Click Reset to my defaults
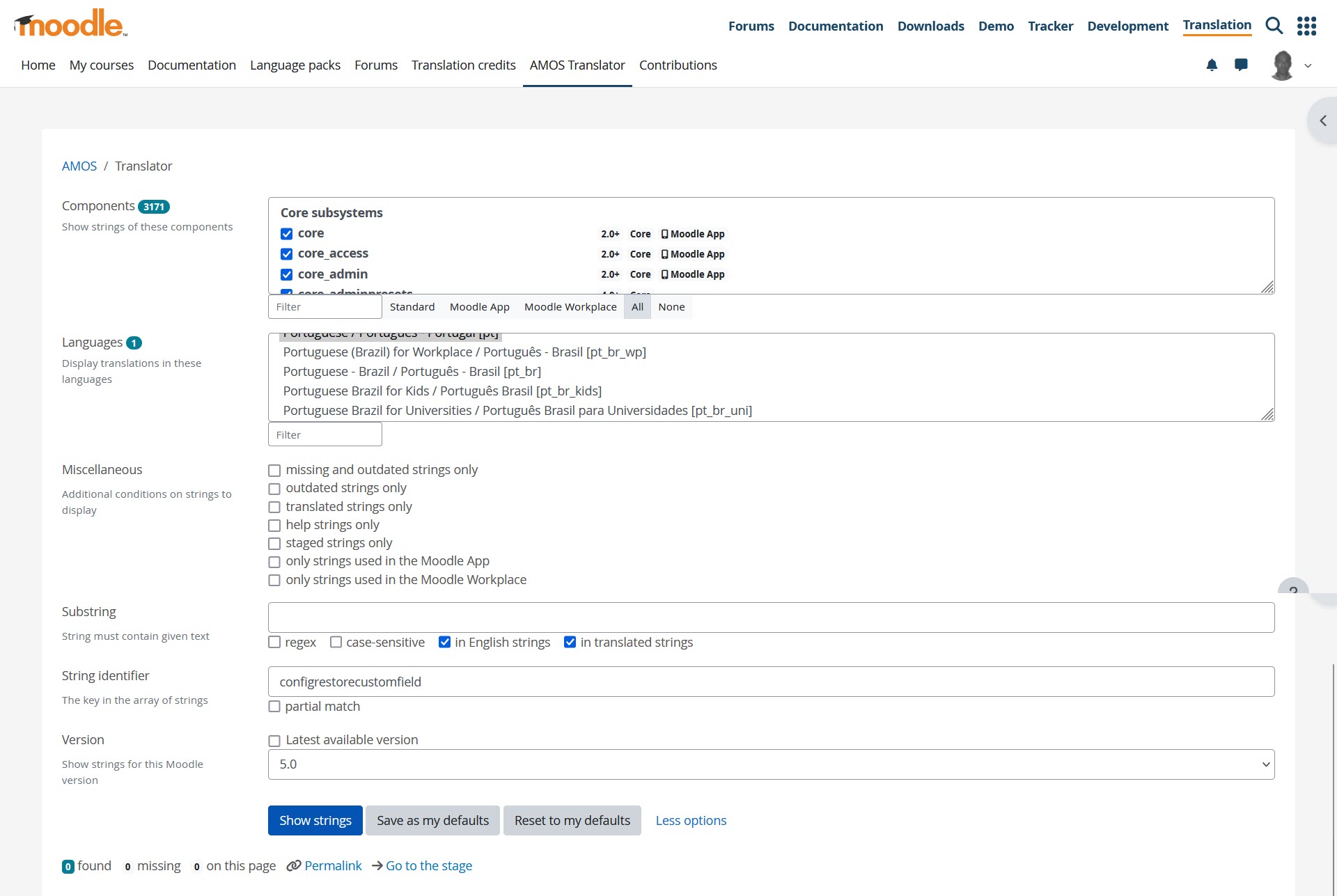 coord(572,820)
